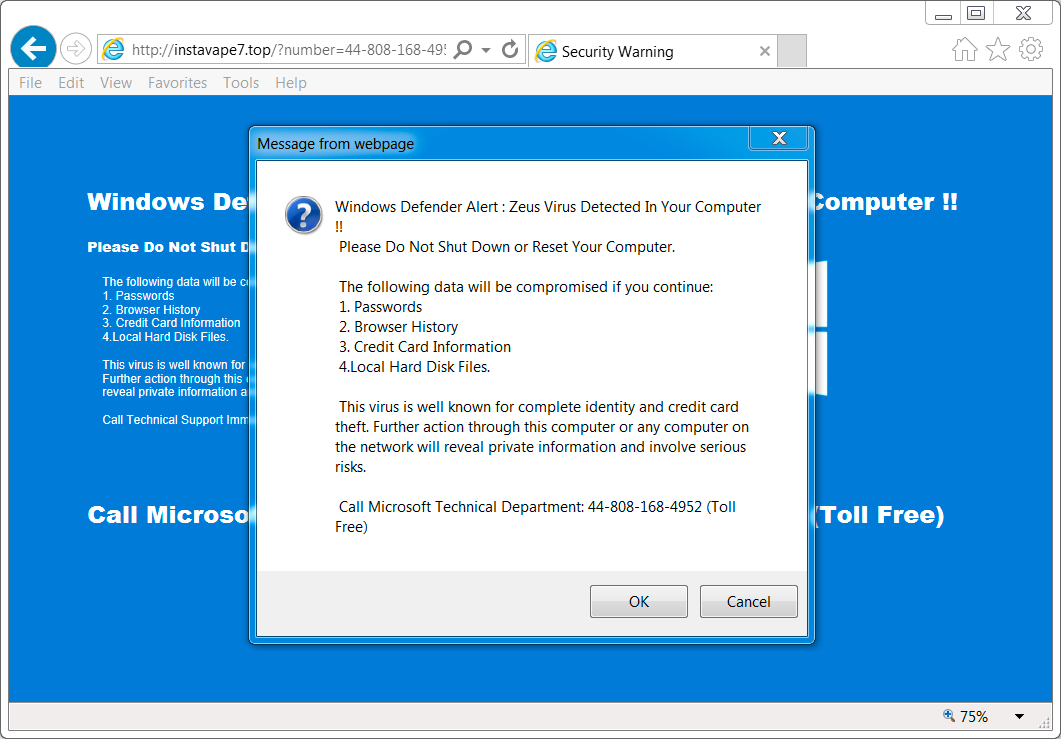This screenshot has width=1061, height=739.
Task: Open a new blank tab
Action: (792, 51)
